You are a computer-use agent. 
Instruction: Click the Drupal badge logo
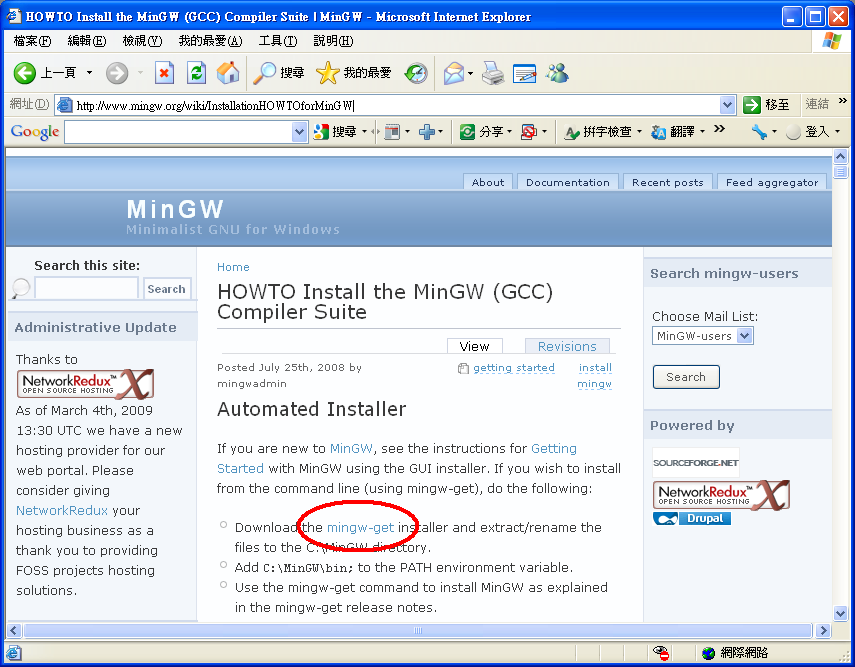(x=691, y=518)
